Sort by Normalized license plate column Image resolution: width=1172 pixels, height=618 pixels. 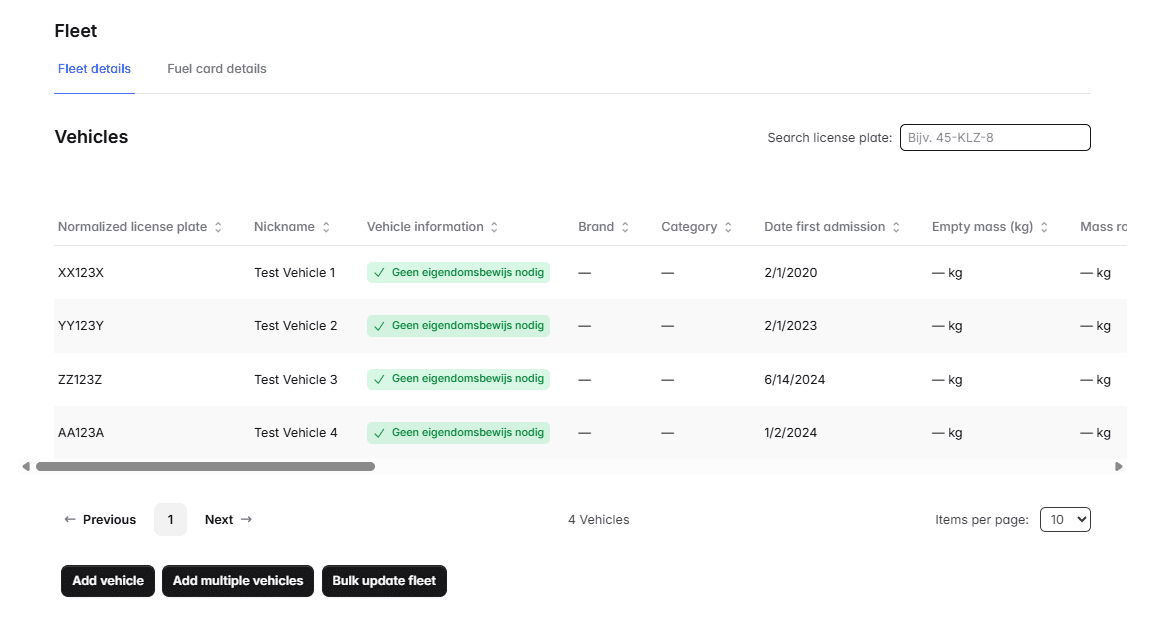coord(218,227)
